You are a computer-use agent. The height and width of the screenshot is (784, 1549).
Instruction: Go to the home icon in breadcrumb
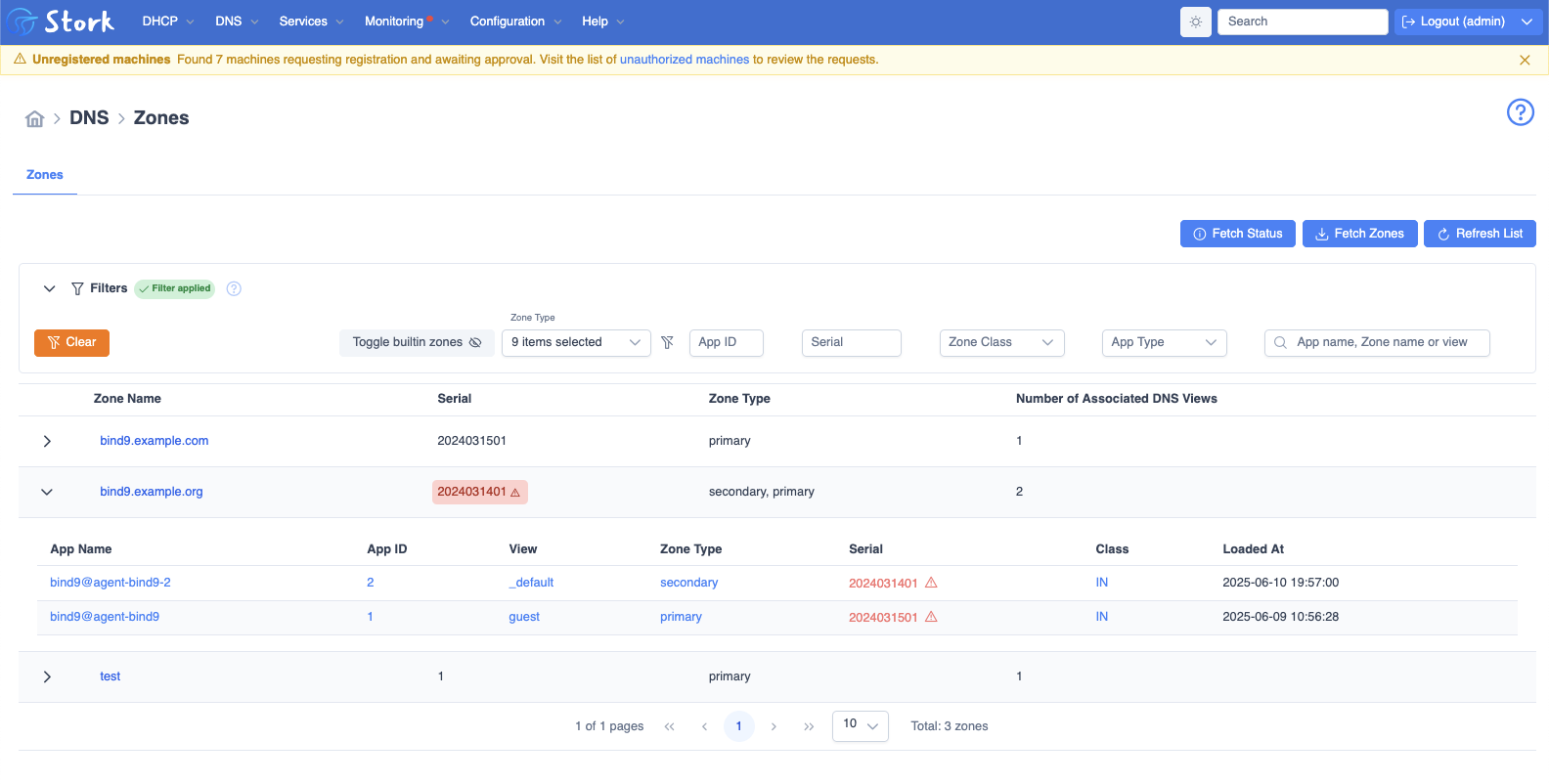click(x=35, y=118)
